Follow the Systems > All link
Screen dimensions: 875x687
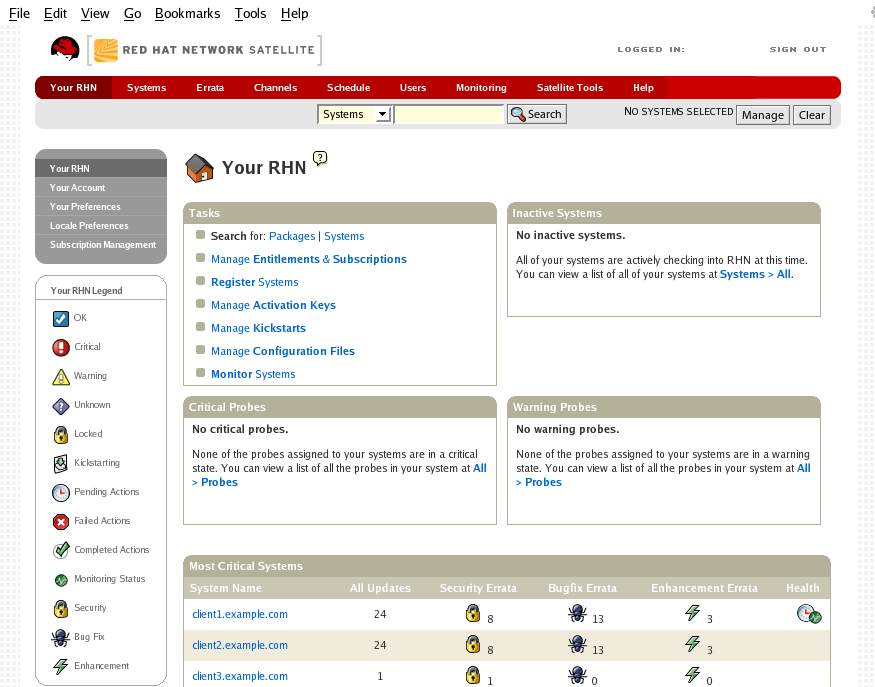(755, 274)
